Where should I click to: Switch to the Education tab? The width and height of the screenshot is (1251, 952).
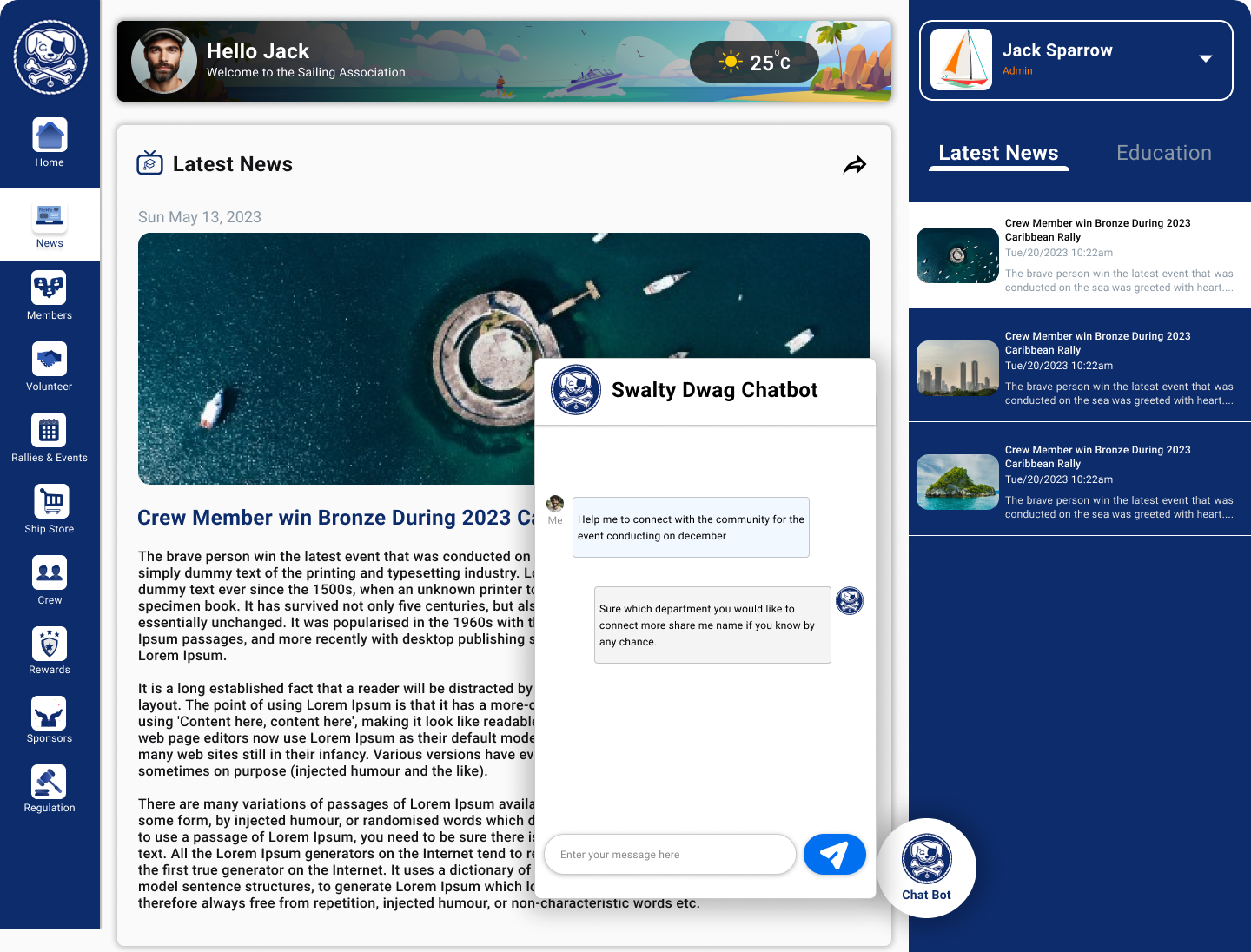1163,153
